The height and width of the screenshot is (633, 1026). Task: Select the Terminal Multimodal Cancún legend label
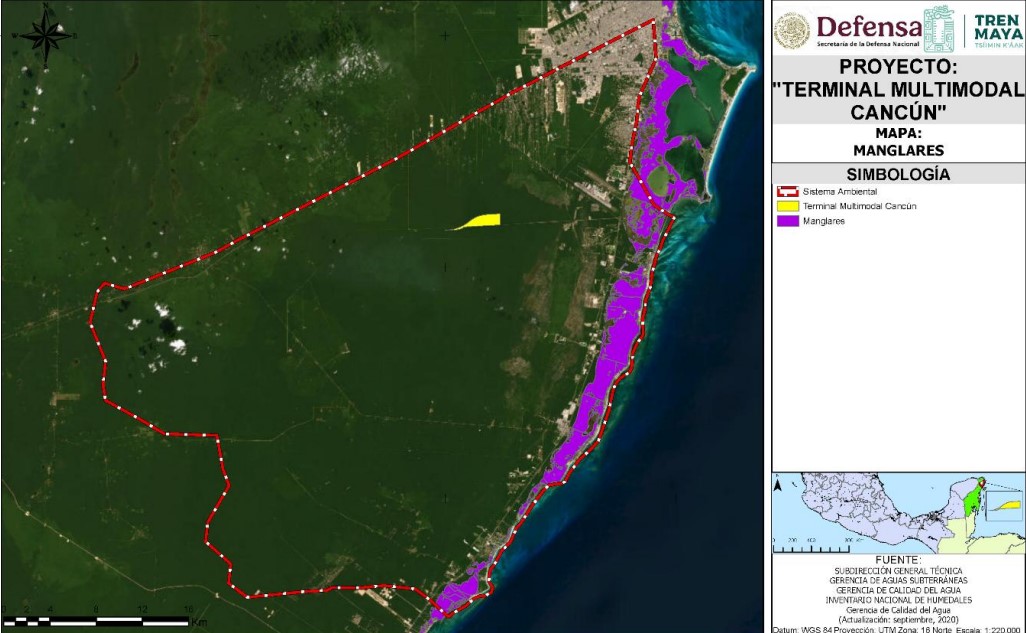pos(860,206)
